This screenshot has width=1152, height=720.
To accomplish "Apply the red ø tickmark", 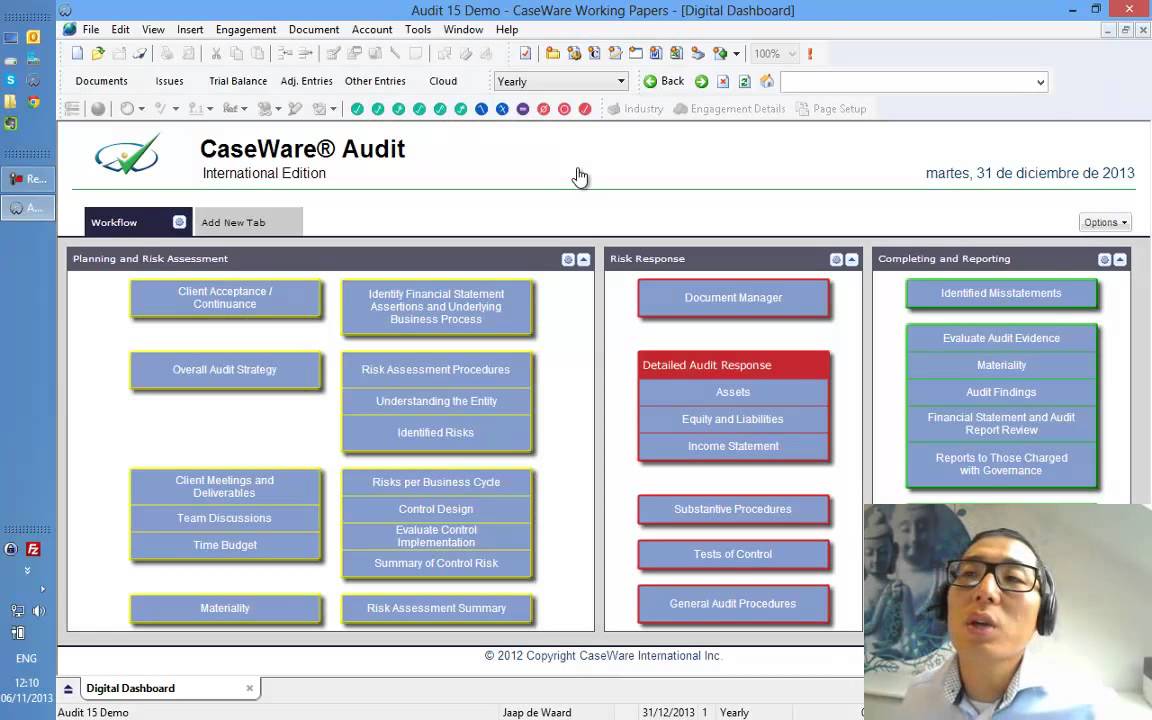I will pos(544,109).
